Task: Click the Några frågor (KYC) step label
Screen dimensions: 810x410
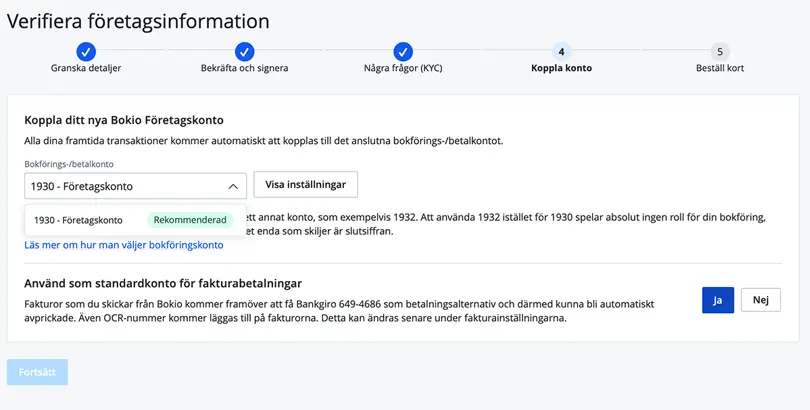Action: 403,69
